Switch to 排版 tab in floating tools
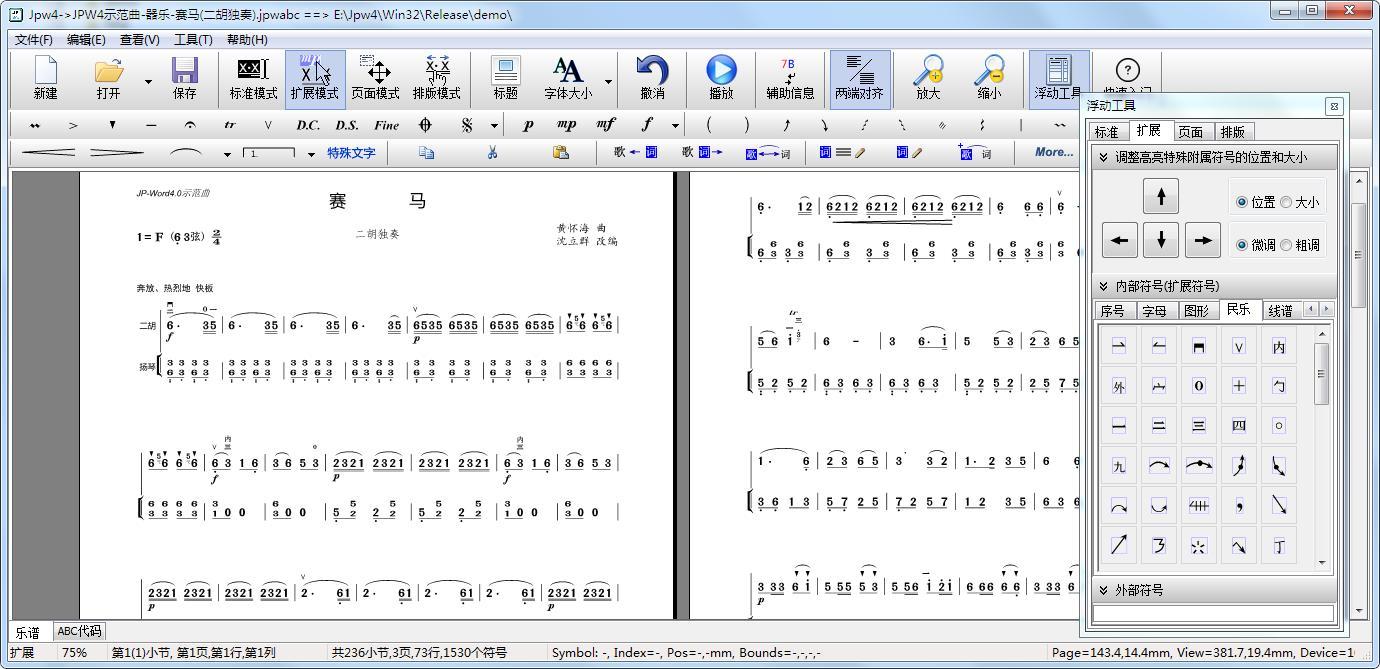1380x669 pixels. click(x=1232, y=132)
